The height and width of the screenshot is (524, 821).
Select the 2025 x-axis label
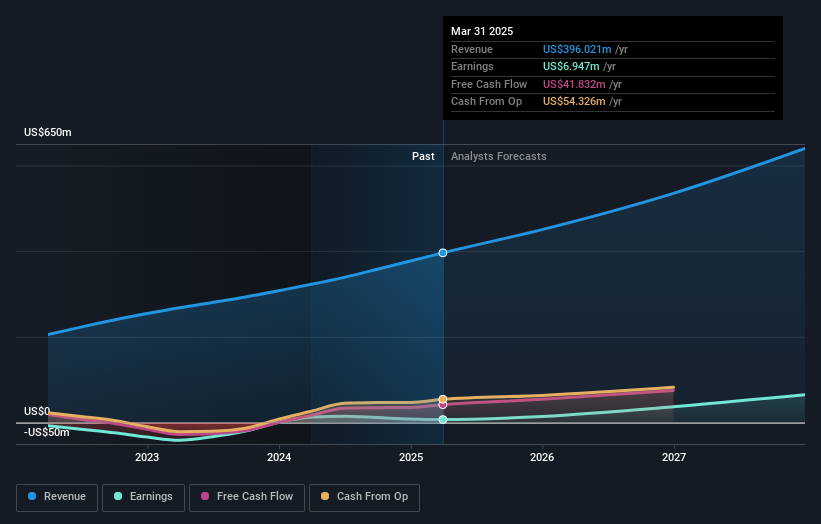411,457
